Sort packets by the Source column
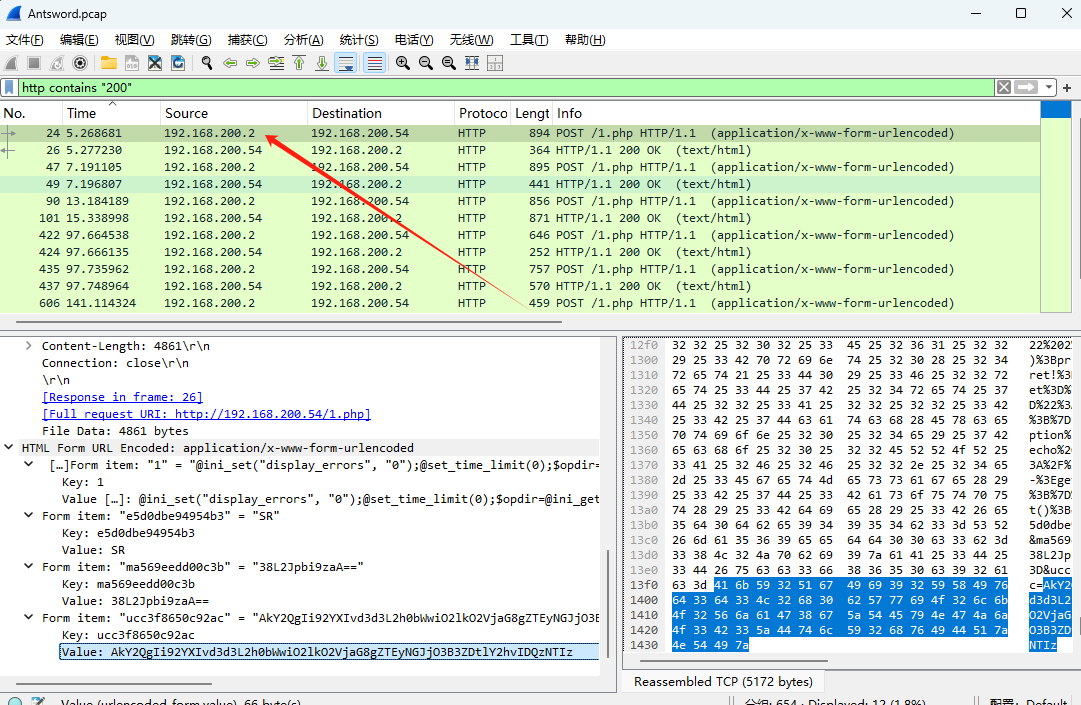Image resolution: width=1081 pixels, height=705 pixels. (x=234, y=113)
